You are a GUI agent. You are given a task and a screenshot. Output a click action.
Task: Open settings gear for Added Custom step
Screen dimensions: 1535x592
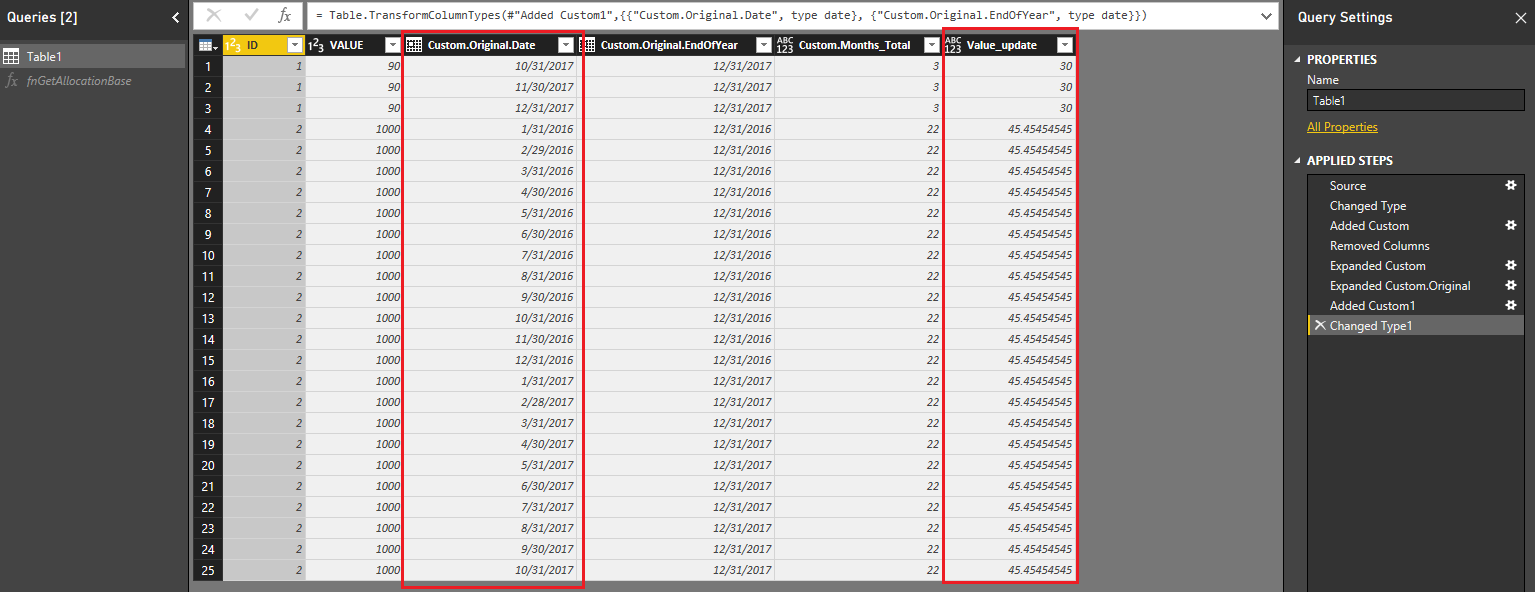tap(1512, 226)
